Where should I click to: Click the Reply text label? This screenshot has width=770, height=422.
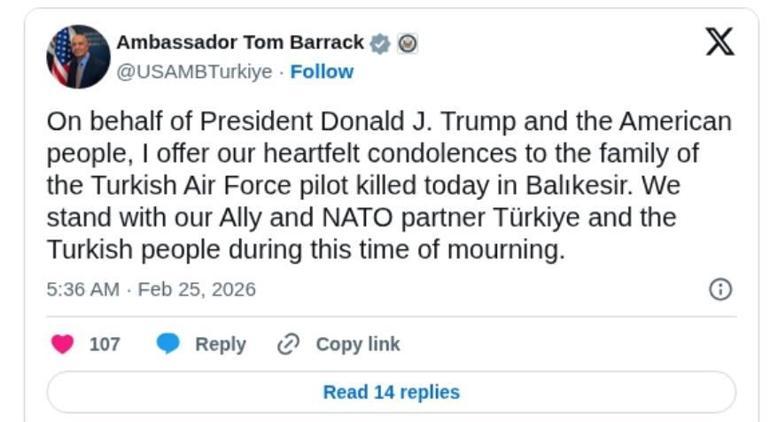(x=220, y=344)
